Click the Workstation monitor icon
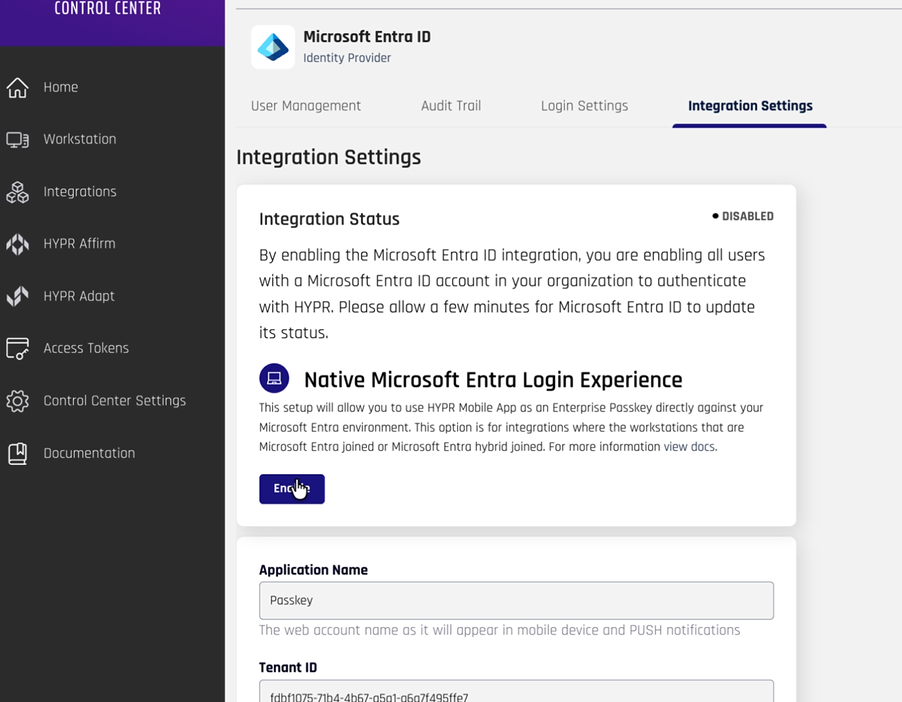This screenshot has height=702, width=902. pyautogui.click(x=18, y=140)
